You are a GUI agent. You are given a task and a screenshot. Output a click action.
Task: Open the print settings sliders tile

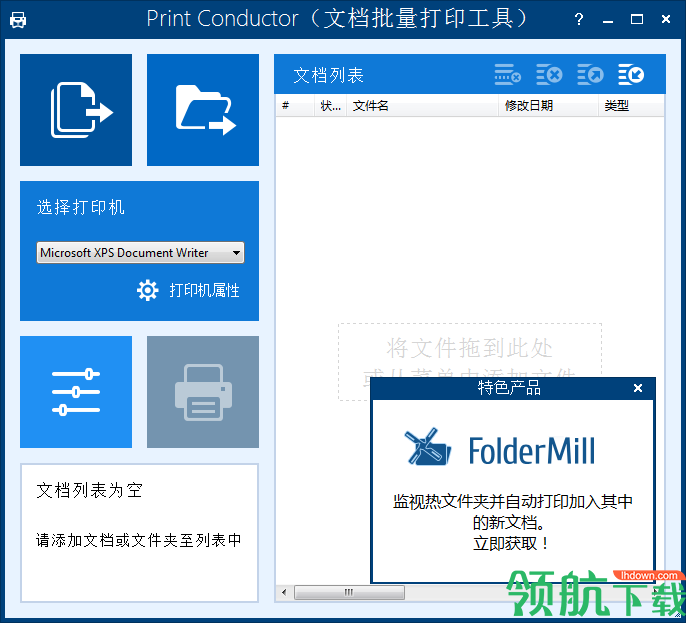pos(76,392)
